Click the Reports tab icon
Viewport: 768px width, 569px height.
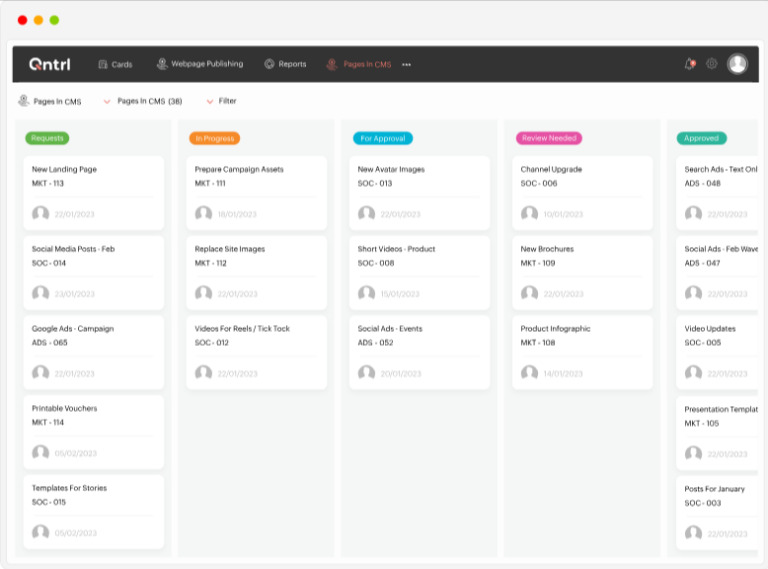(x=269, y=64)
